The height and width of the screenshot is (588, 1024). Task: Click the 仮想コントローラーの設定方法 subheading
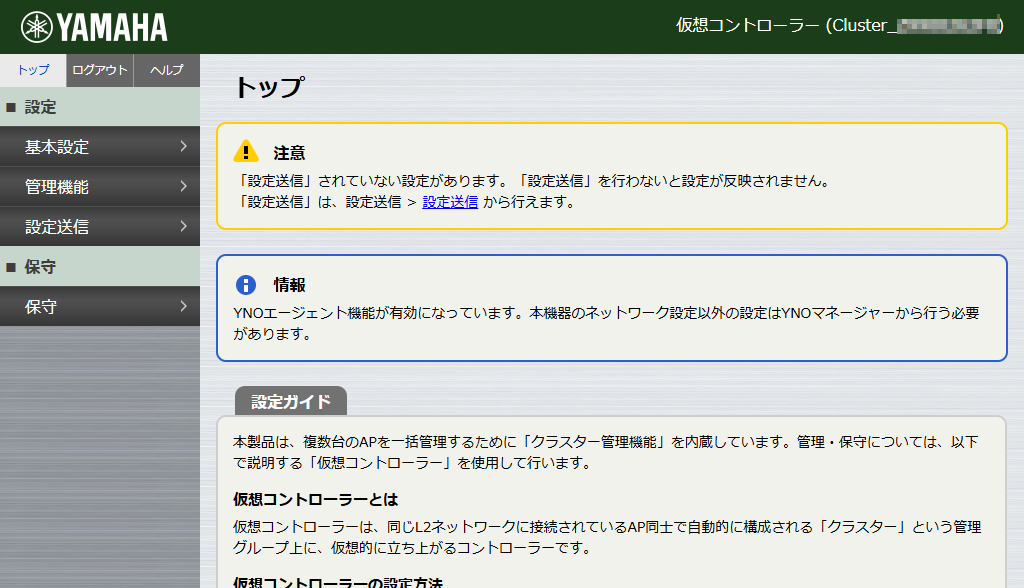pyautogui.click(x=338, y=581)
